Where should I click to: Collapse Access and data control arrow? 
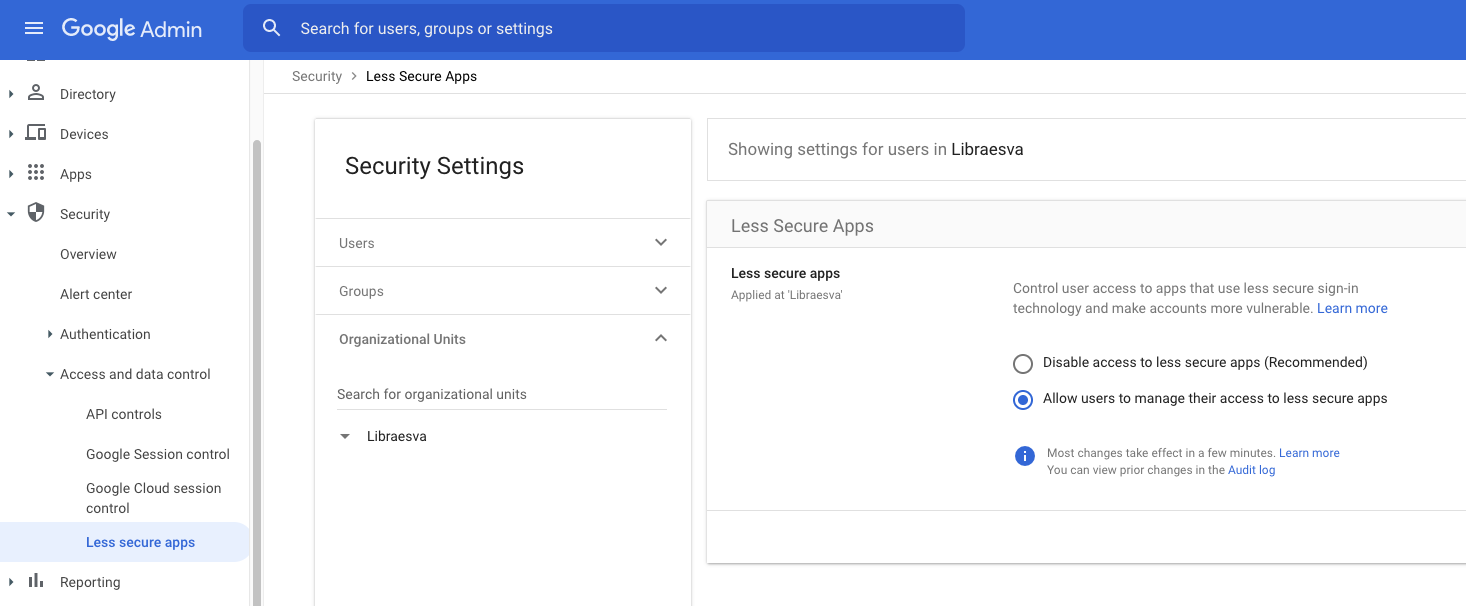point(50,374)
